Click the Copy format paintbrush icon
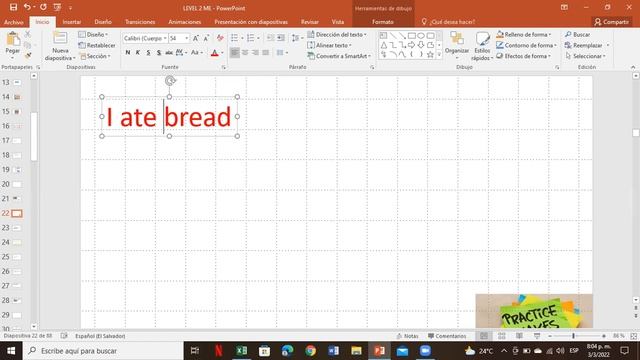The height and width of the screenshot is (360, 640). tap(28, 55)
